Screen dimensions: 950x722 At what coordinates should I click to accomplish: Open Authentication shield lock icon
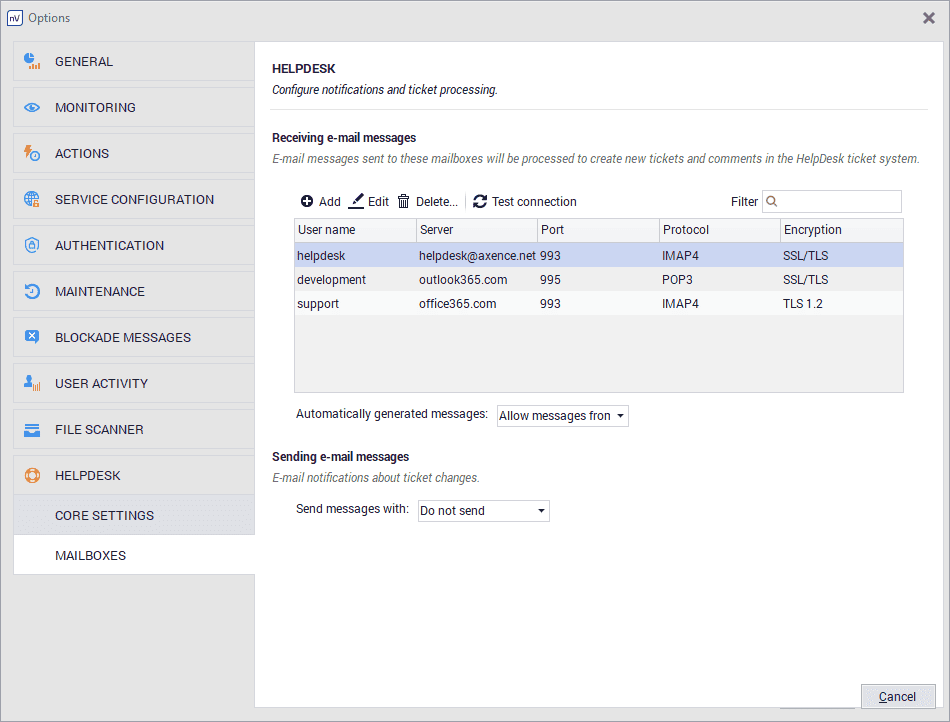32,246
